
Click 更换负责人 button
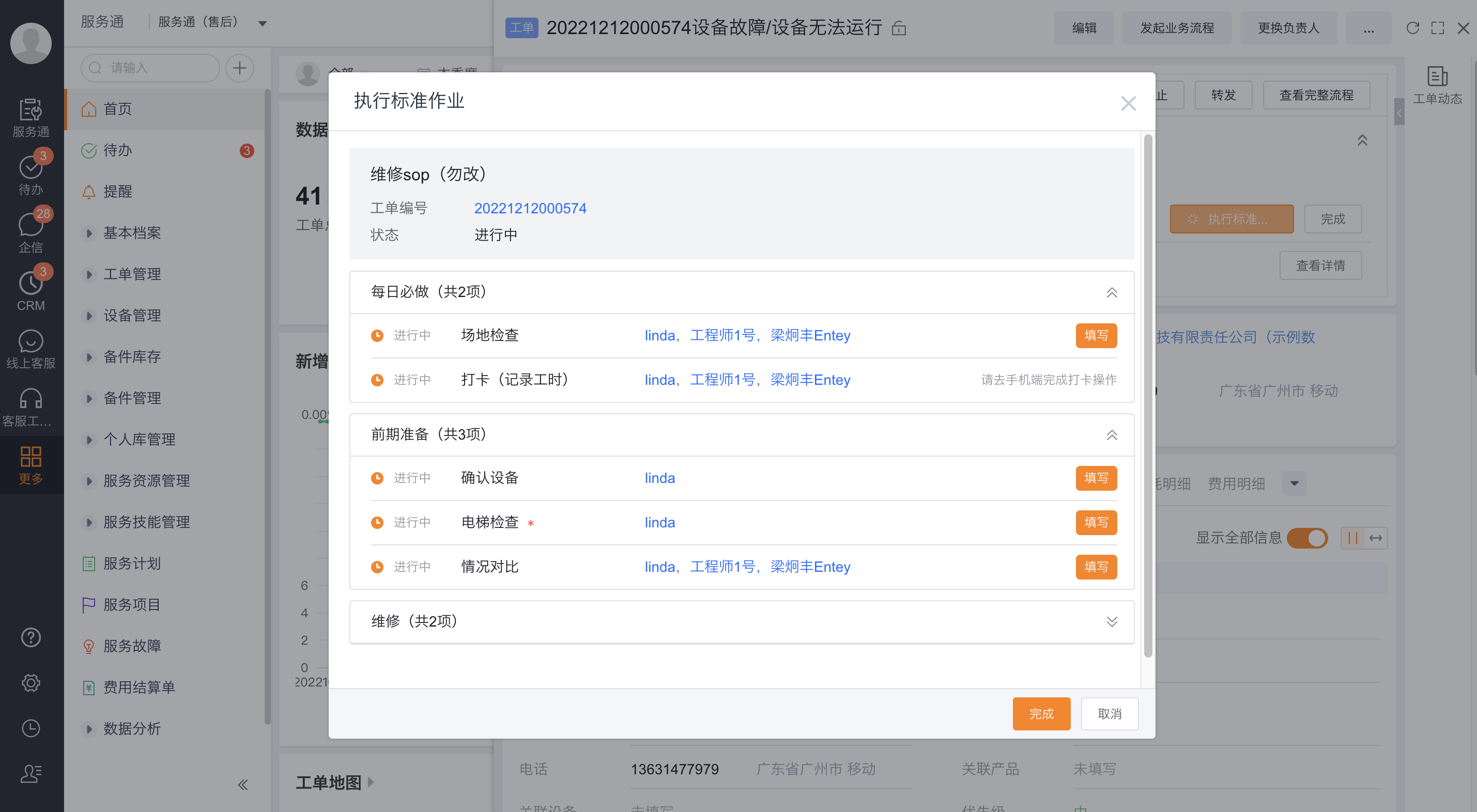[x=1288, y=28]
